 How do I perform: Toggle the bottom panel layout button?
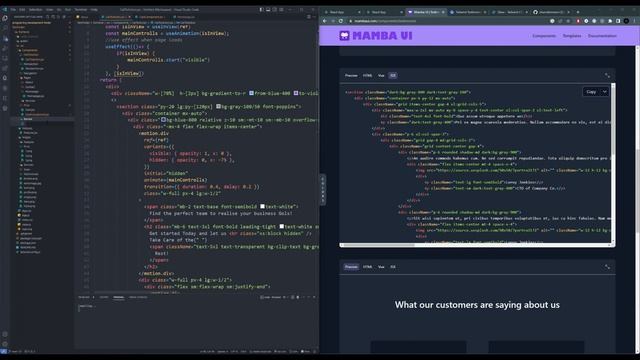click(x=268, y=9)
